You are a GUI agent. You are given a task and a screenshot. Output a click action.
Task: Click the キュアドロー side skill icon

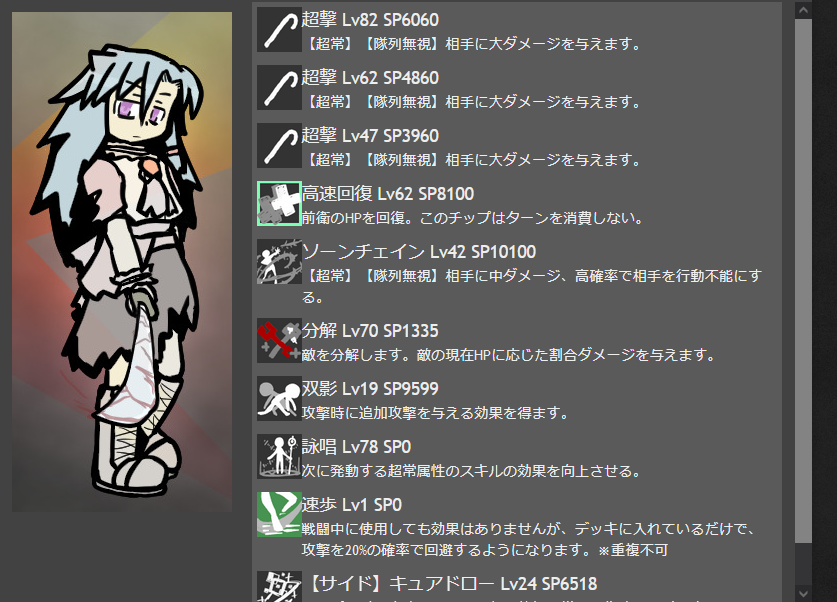tap(279, 587)
